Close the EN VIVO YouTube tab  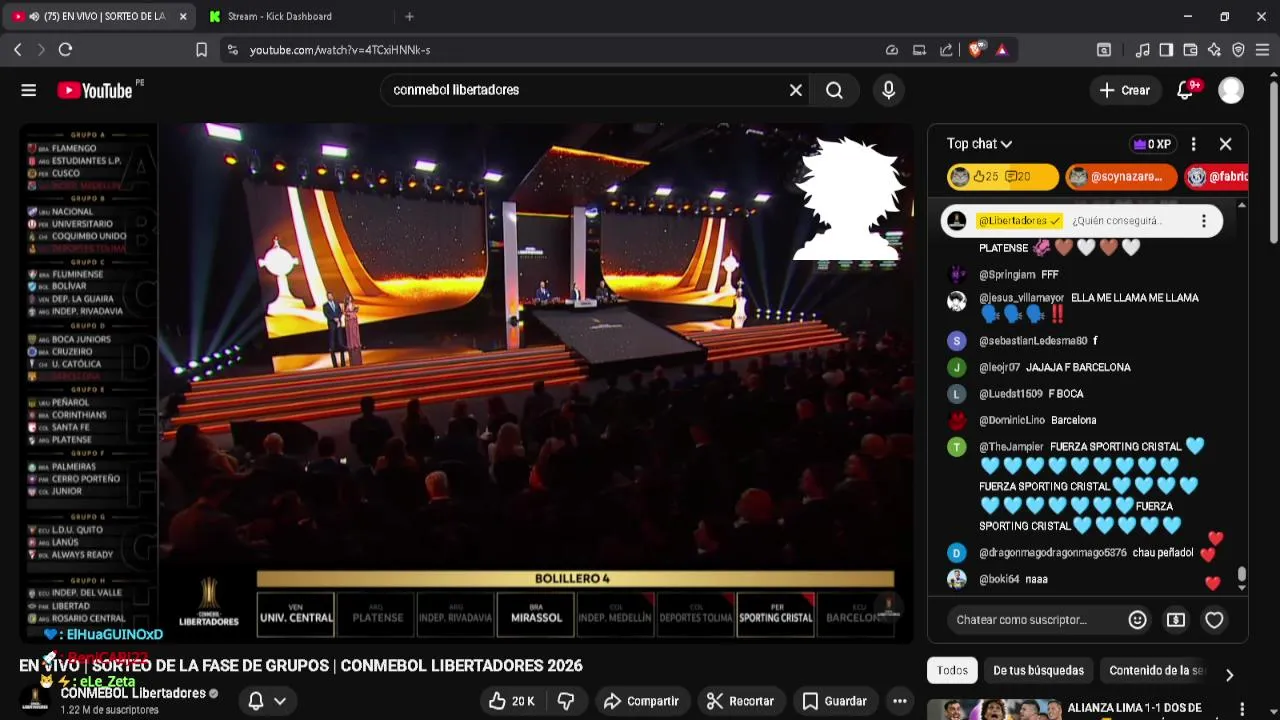point(183,16)
